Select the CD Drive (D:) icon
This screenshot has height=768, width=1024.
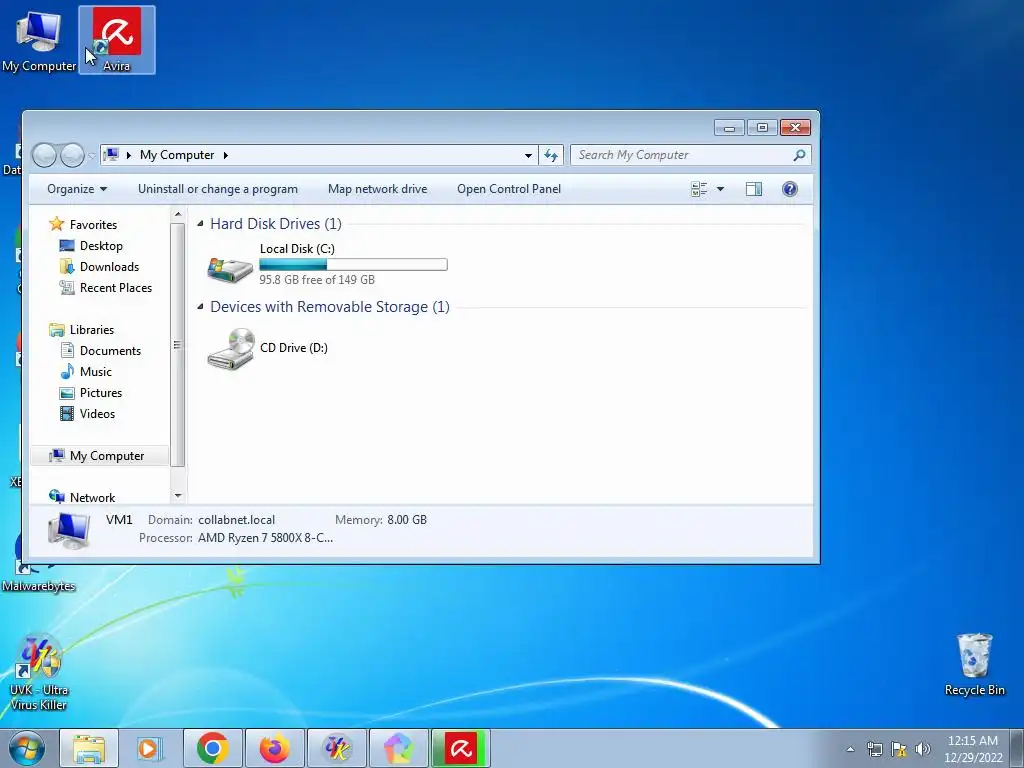(x=230, y=349)
